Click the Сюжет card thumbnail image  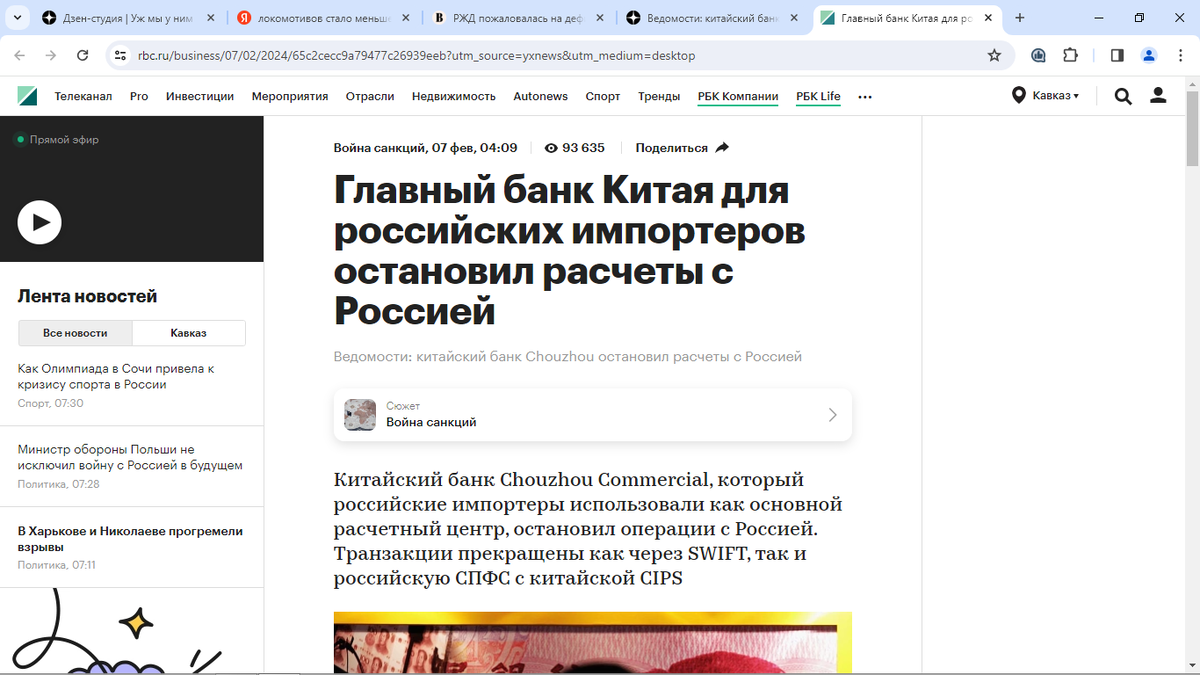pos(360,415)
